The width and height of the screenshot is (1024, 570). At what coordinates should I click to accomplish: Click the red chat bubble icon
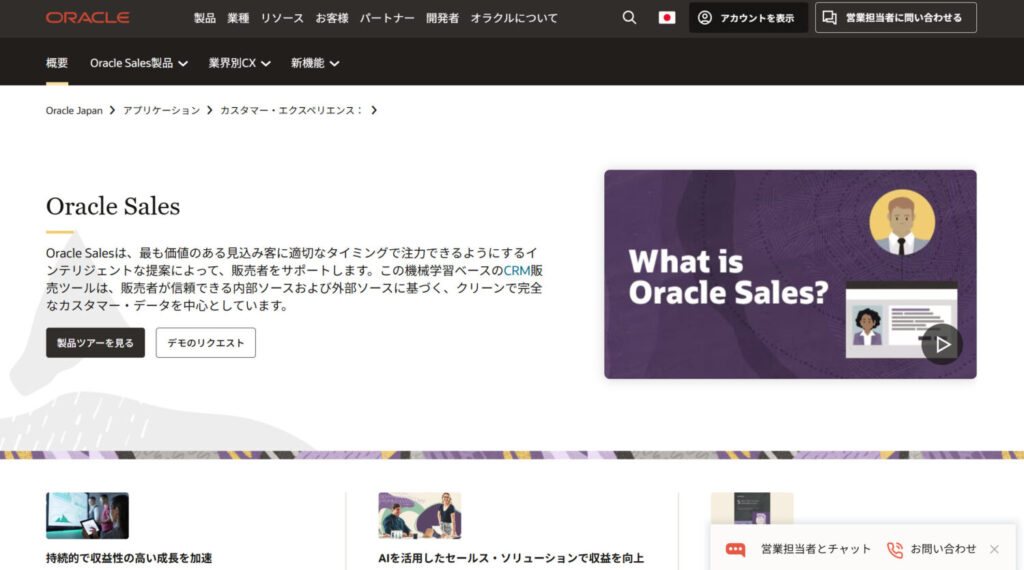735,549
